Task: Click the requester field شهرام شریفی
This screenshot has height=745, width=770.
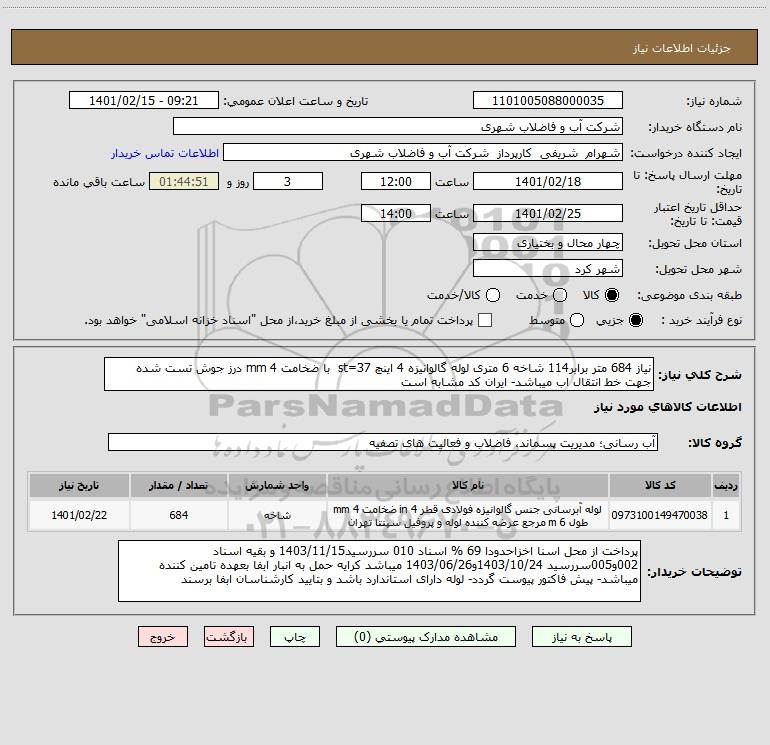Action: pos(423,153)
